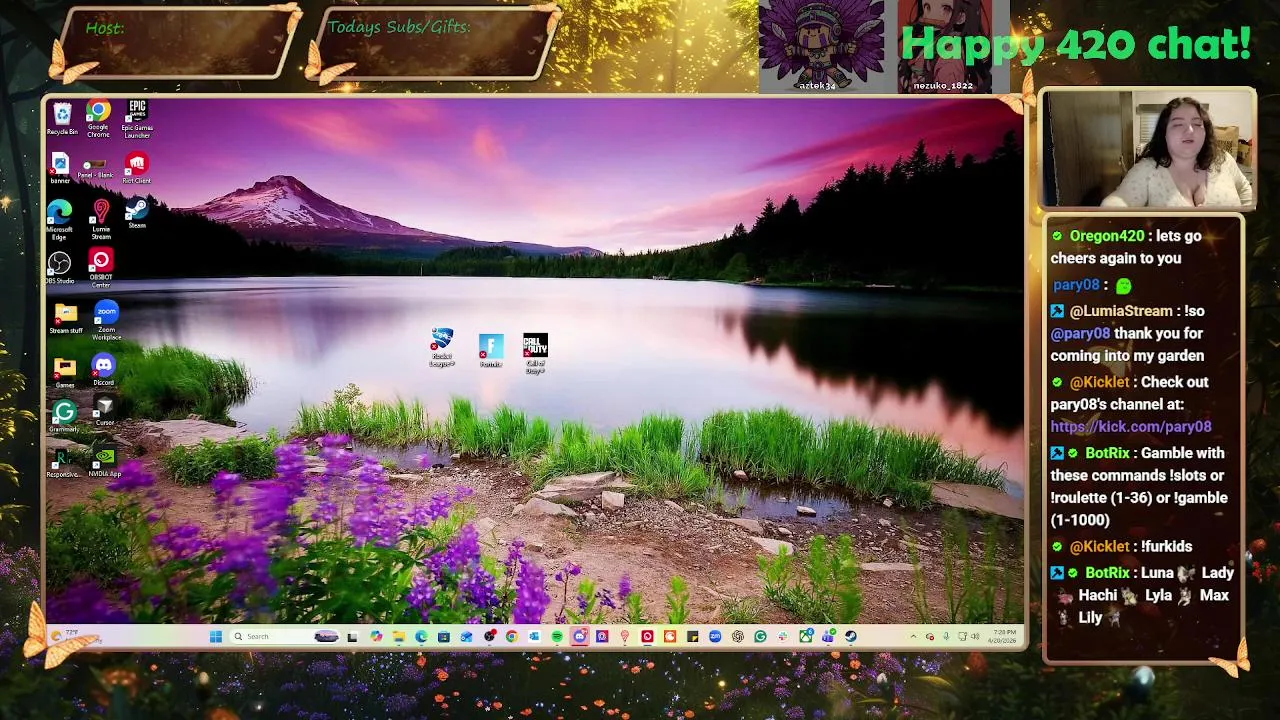Open the Stream stuff folder

point(66,318)
